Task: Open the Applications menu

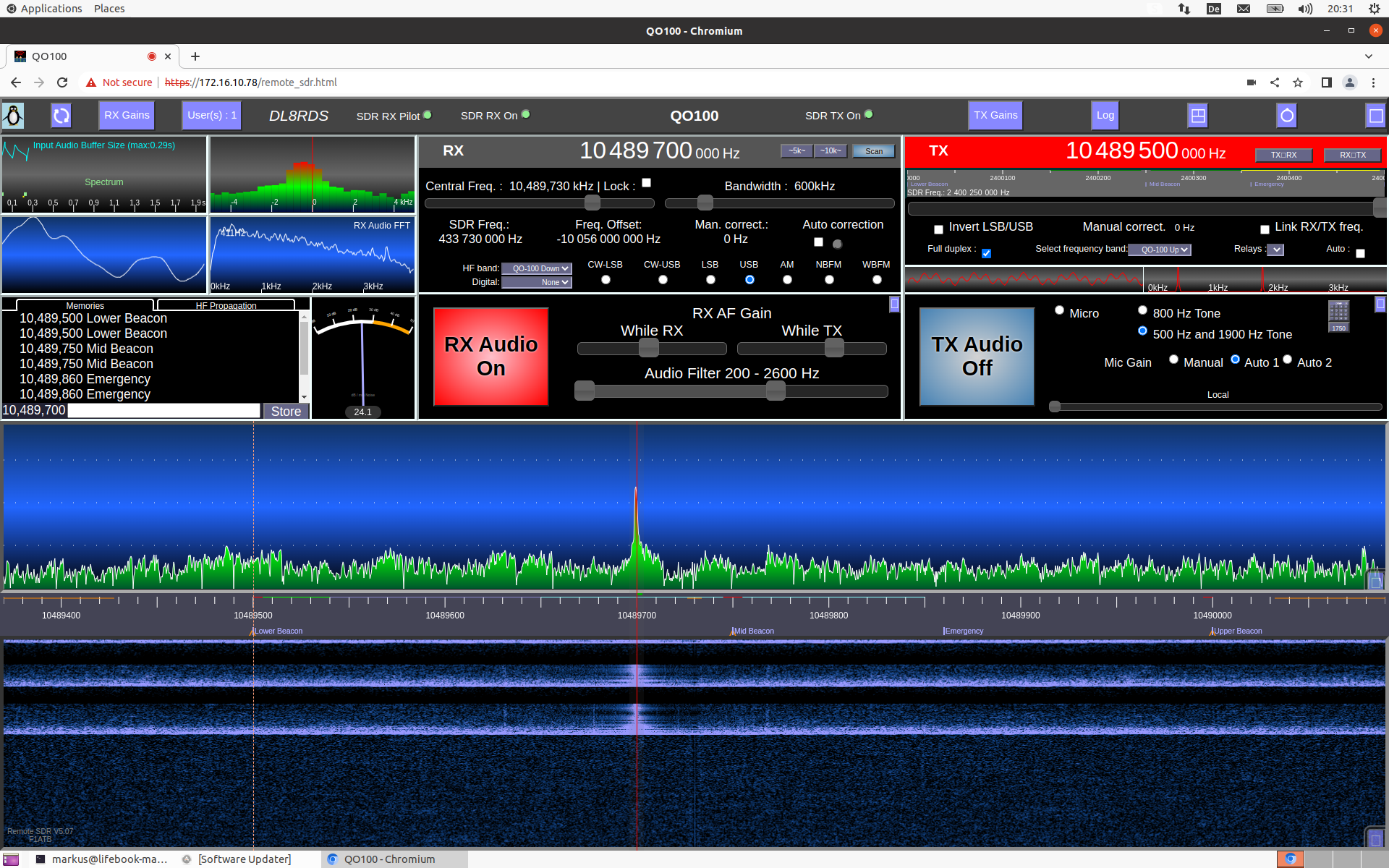Action: [x=51, y=9]
